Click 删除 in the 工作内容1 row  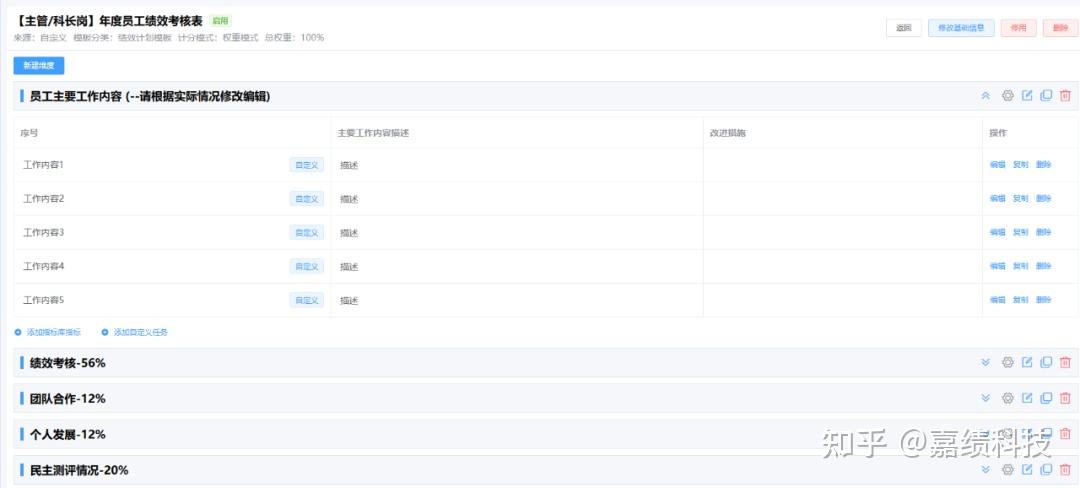click(1043, 165)
